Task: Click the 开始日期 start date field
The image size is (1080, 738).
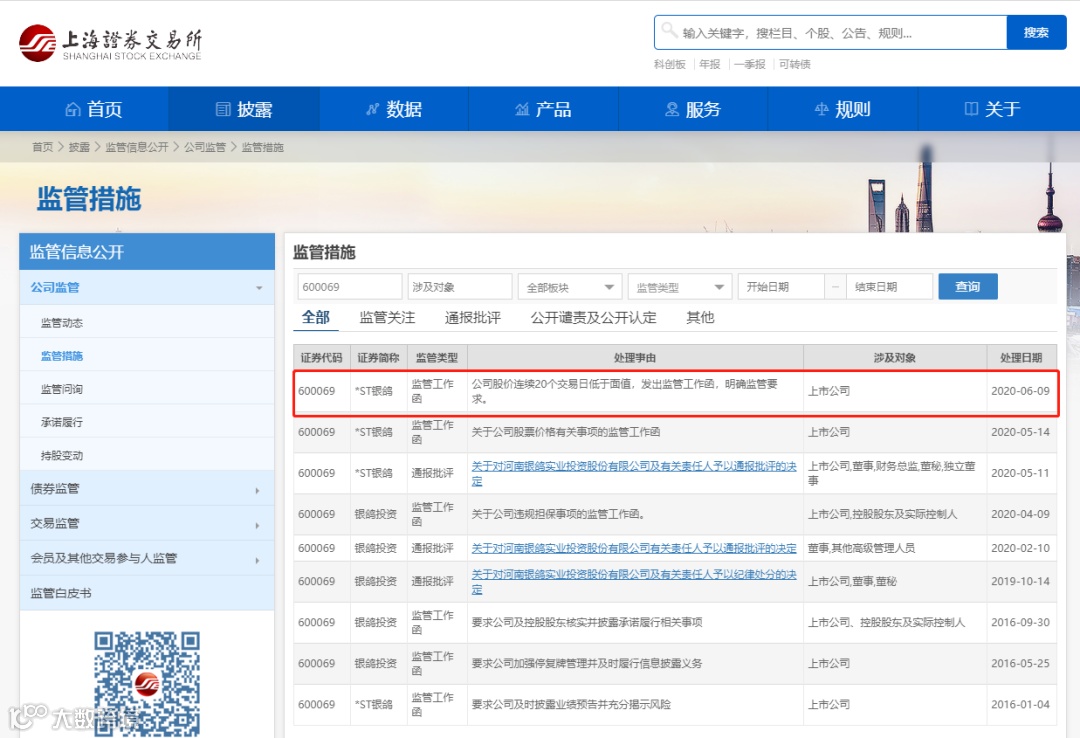Action: click(x=781, y=287)
